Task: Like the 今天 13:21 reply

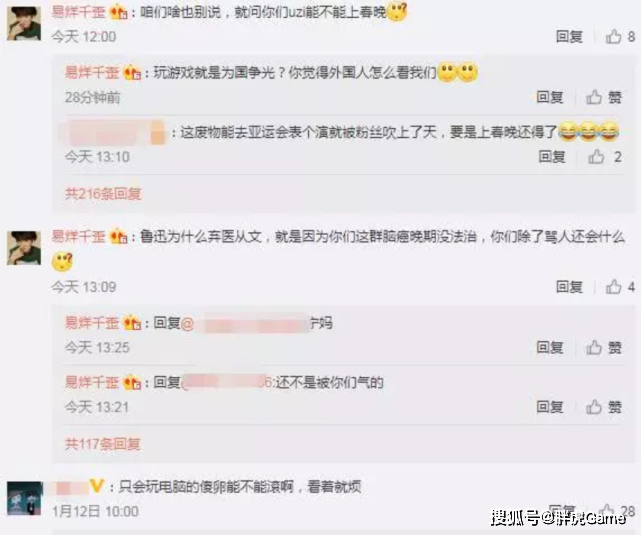Action: (x=604, y=407)
